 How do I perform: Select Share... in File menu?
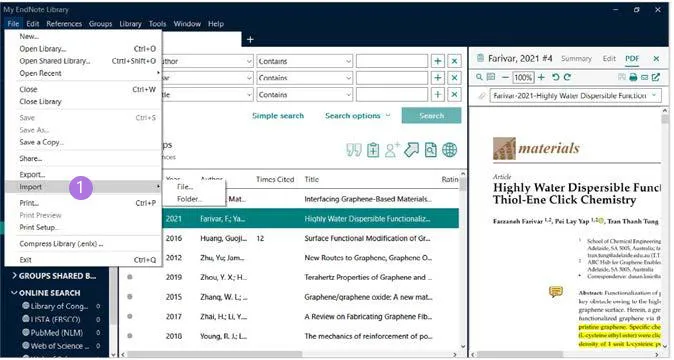(x=31, y=159)
